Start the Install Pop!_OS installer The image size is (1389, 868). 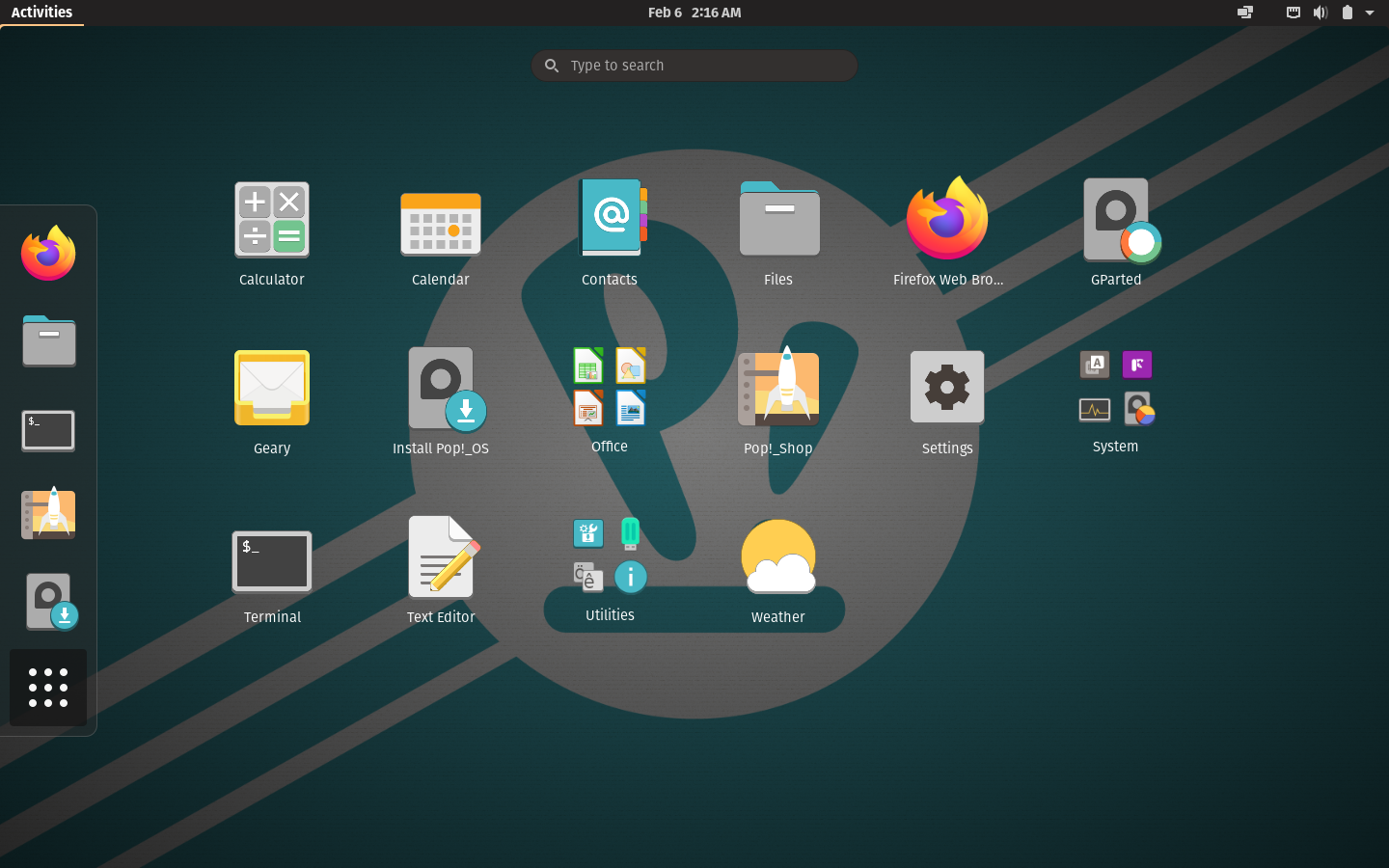pyautogui.click(x=441, y=388)
